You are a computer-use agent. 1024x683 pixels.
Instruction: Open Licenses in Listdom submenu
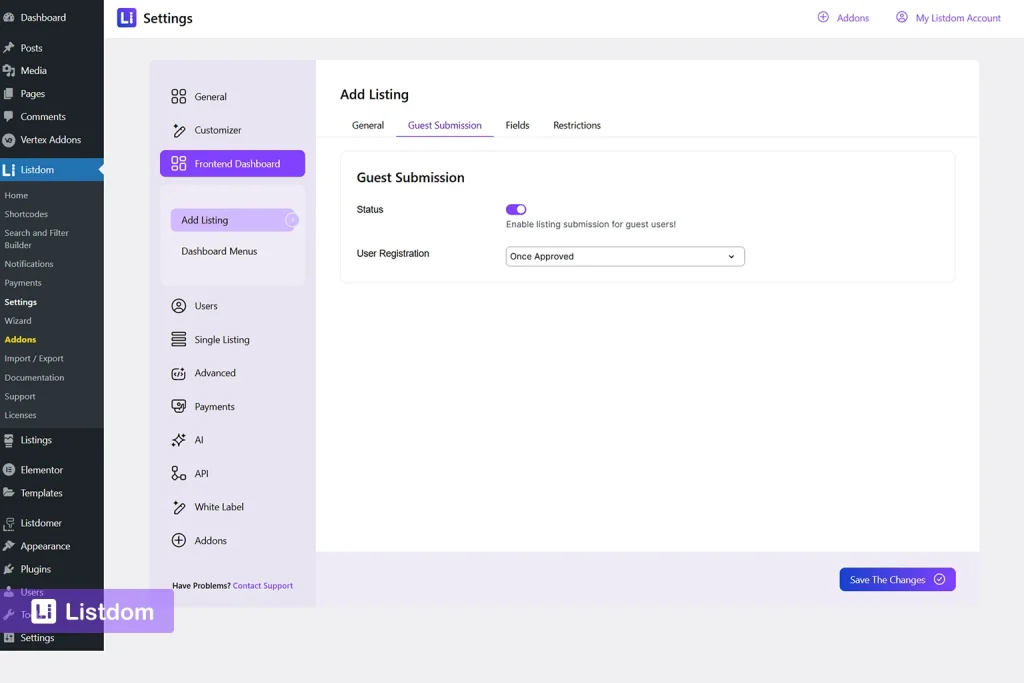pos(20,415)
